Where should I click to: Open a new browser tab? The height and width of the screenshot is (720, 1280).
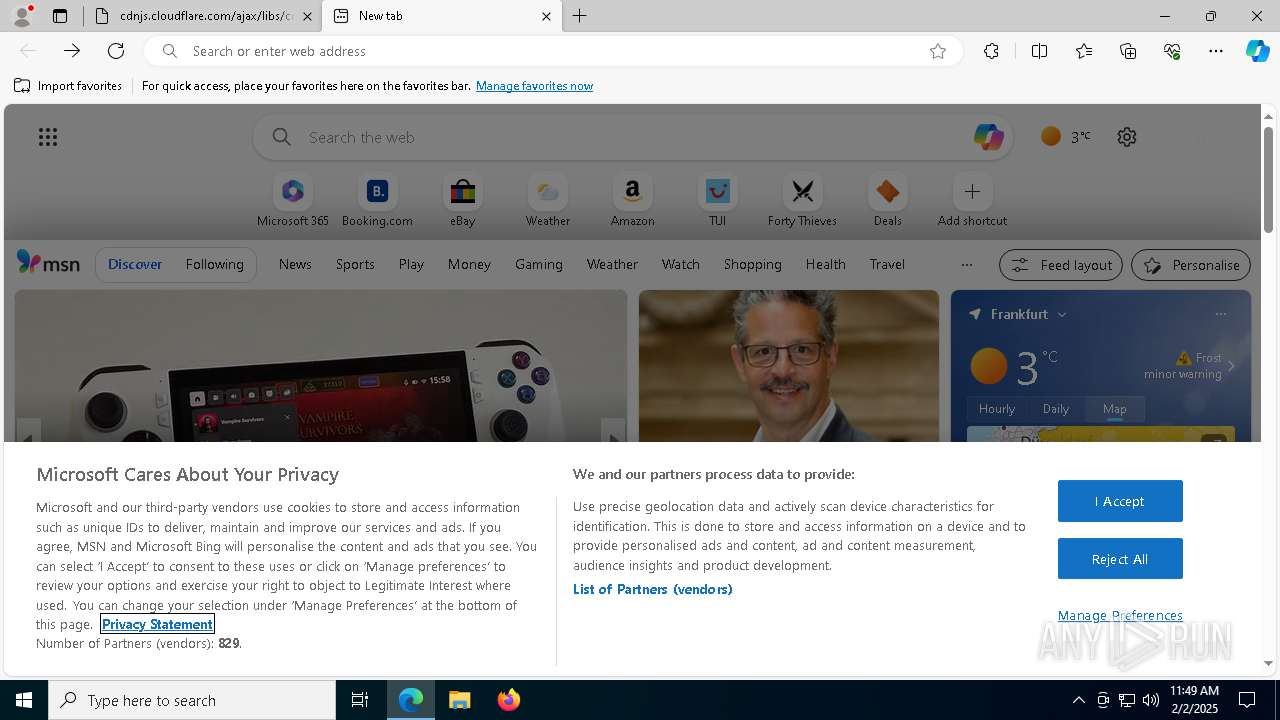coord(580,16)
